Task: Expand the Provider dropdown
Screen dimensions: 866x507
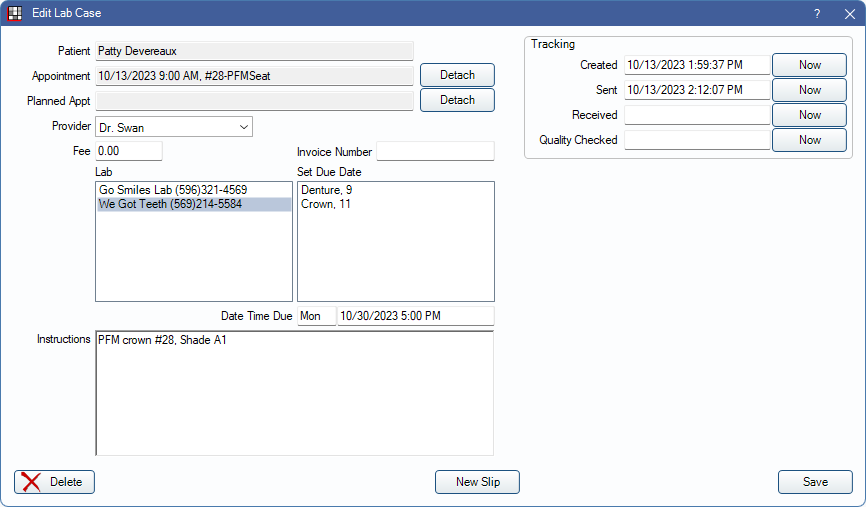Action: 244,127
